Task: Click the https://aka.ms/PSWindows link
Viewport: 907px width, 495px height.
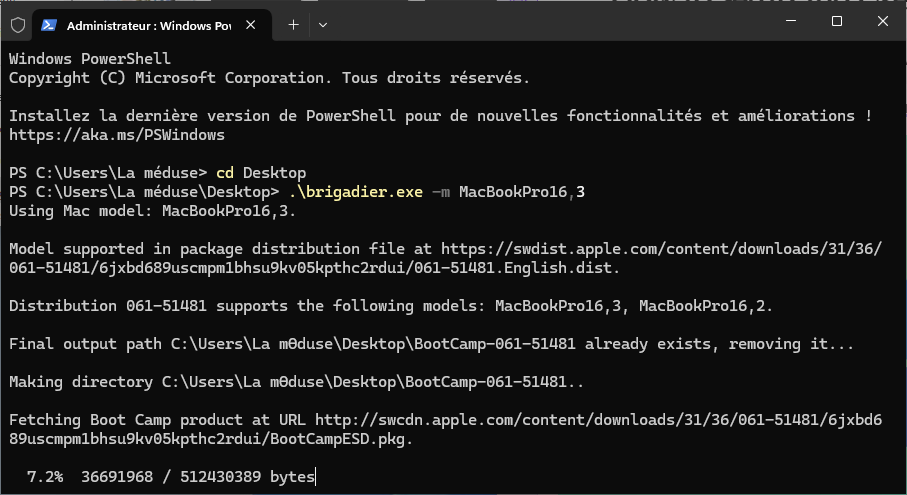Action: [x=117, y=135]
